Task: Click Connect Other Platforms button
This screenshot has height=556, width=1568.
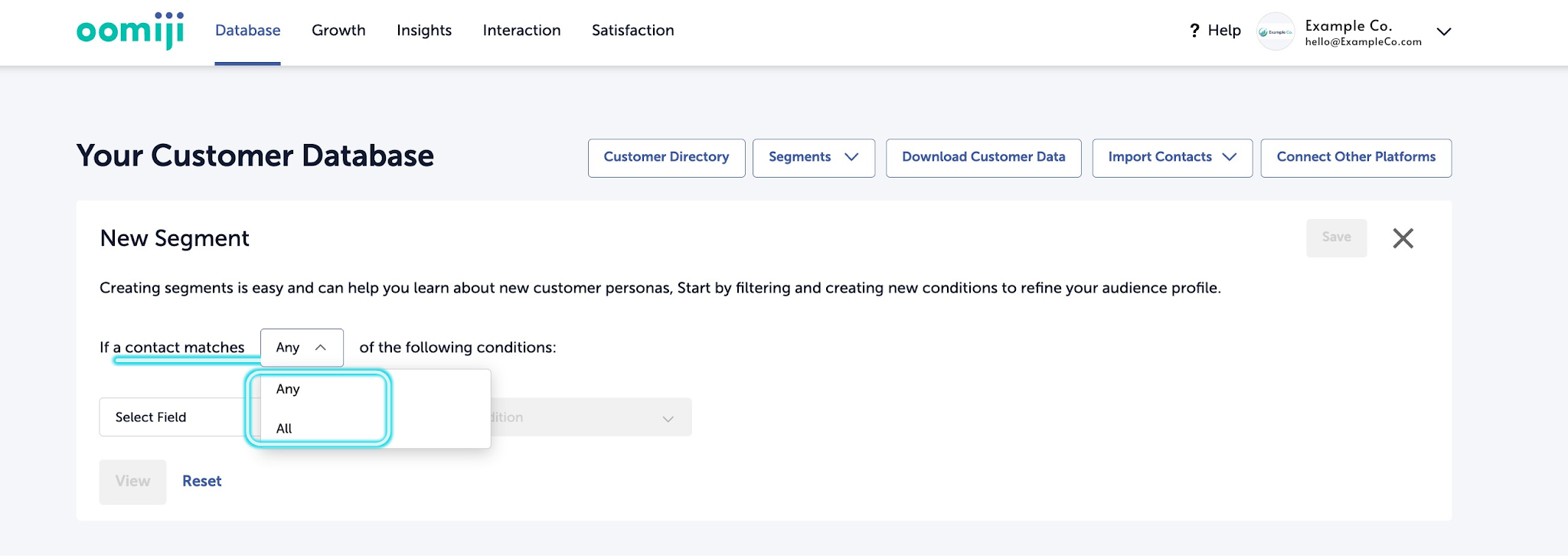Action: 1356,157
